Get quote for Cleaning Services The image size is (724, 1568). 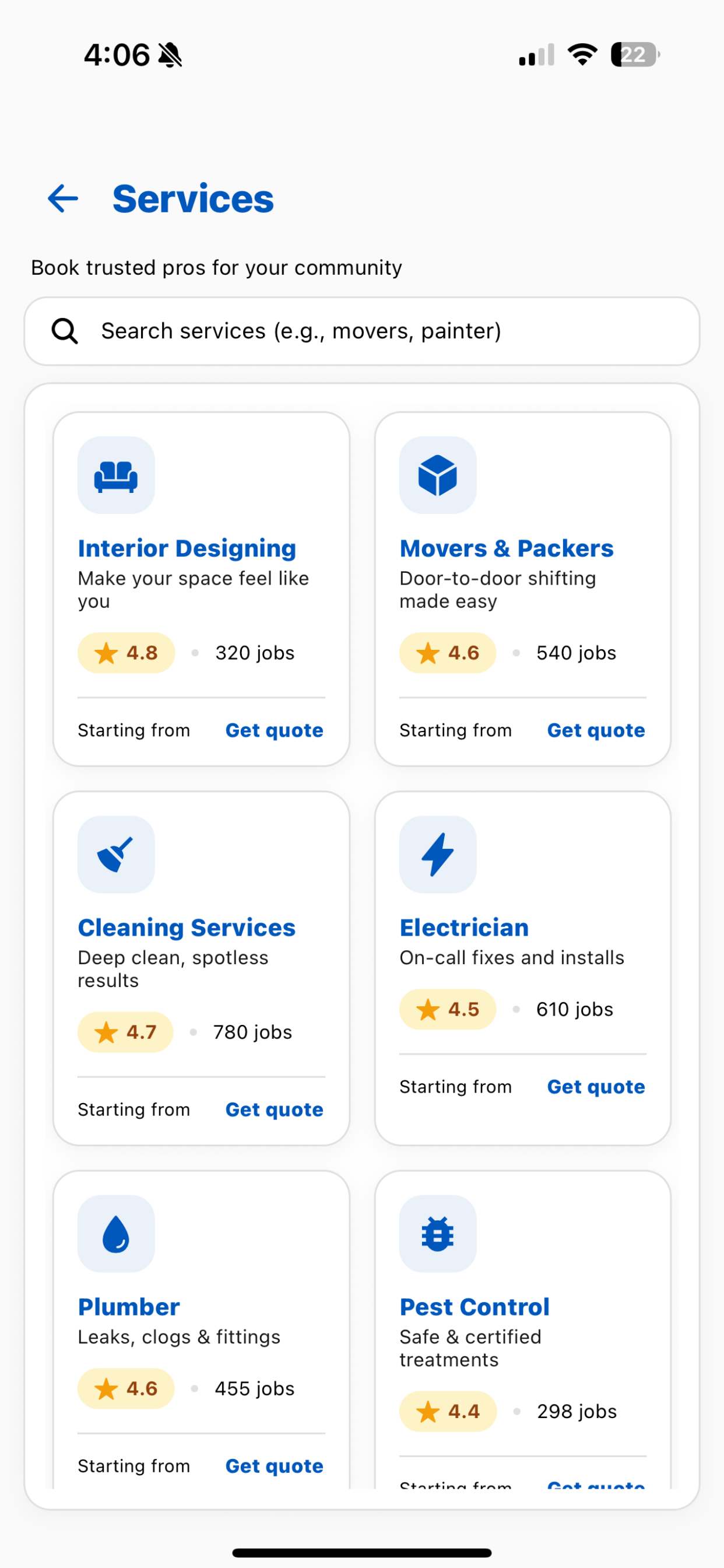click(x=275, y=1109)
